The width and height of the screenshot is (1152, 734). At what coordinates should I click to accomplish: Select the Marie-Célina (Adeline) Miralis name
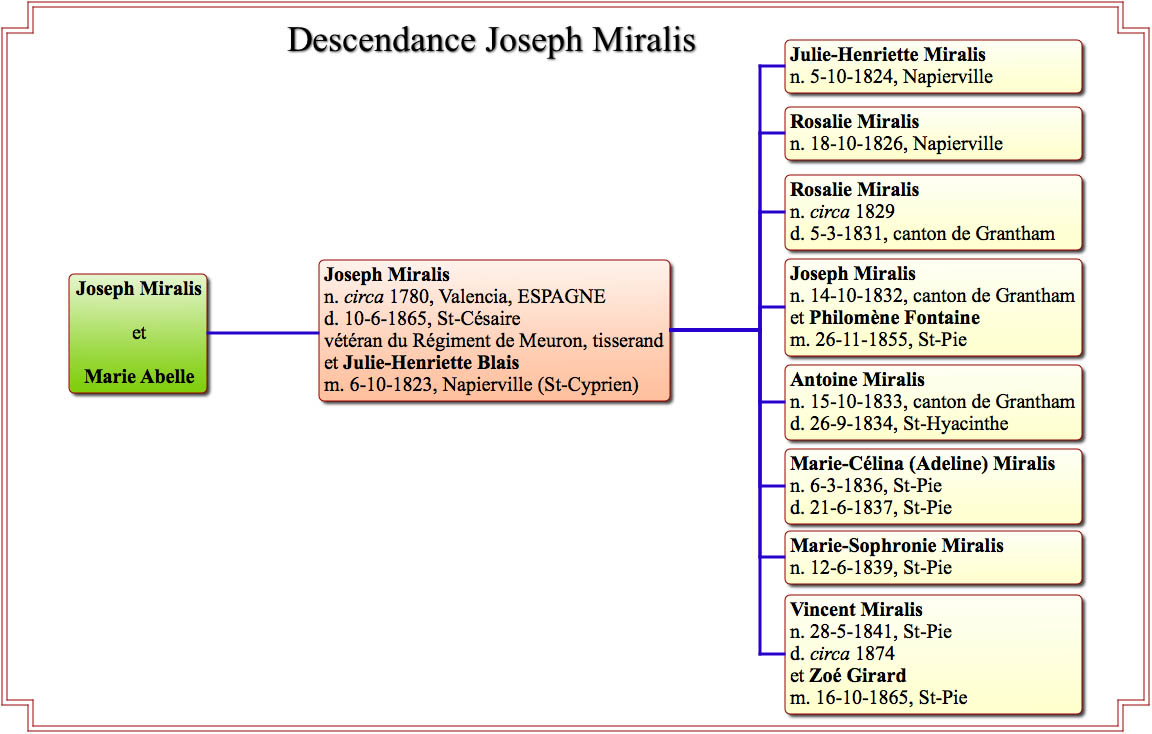(922, 464)
